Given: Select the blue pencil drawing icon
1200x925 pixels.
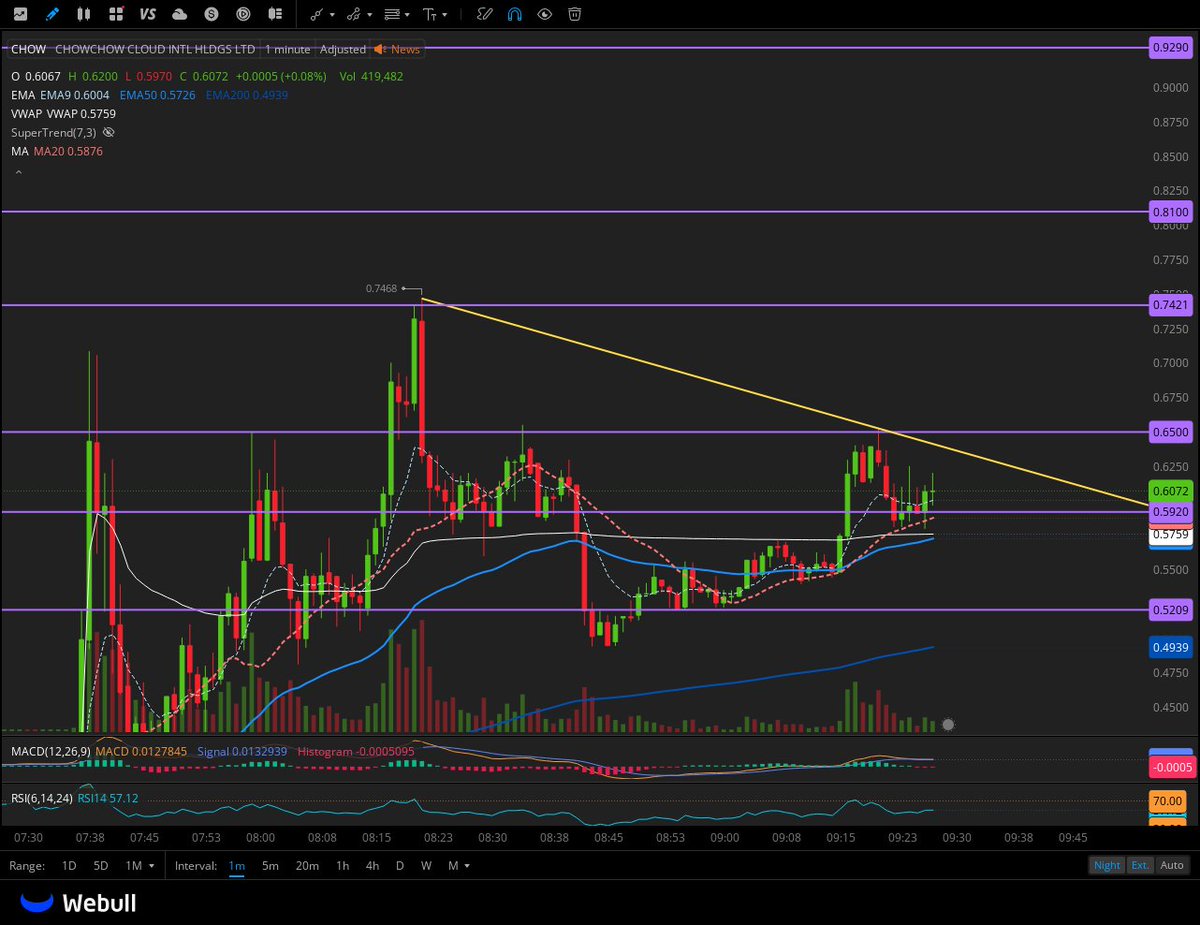Looking at the screenshot, I should (53, 14).
